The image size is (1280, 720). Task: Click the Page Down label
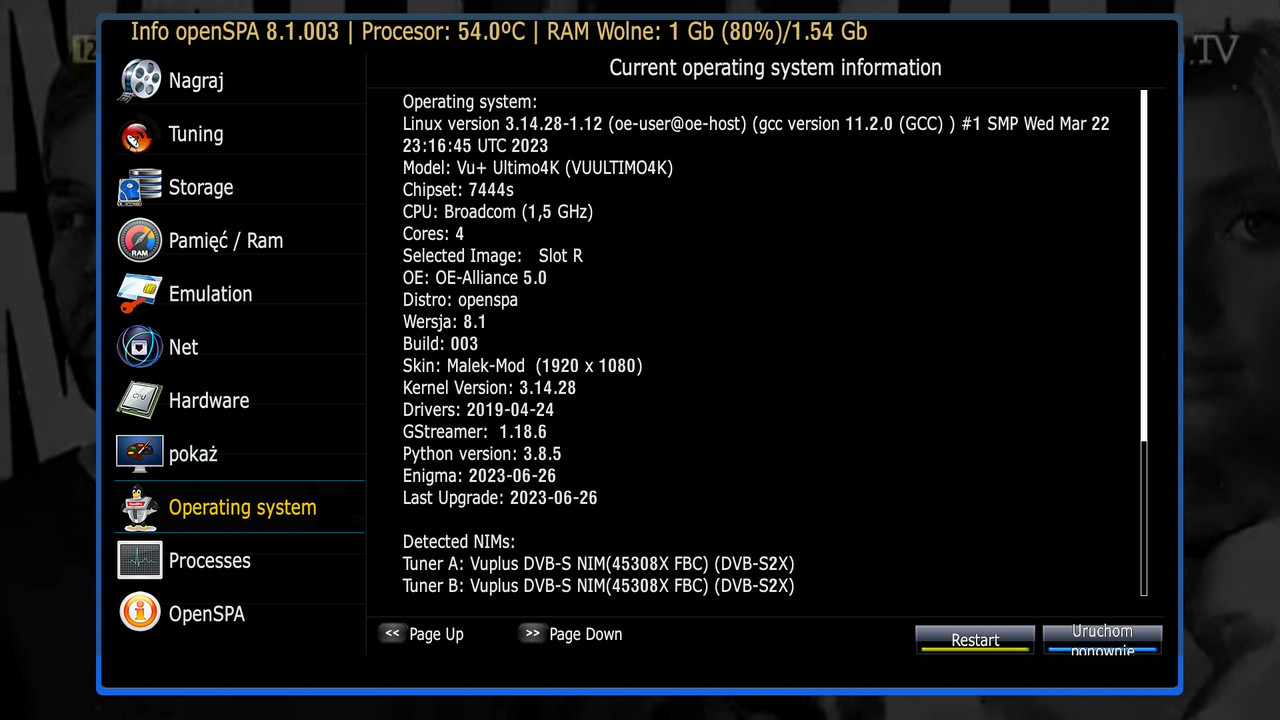[x=585, y=634]
